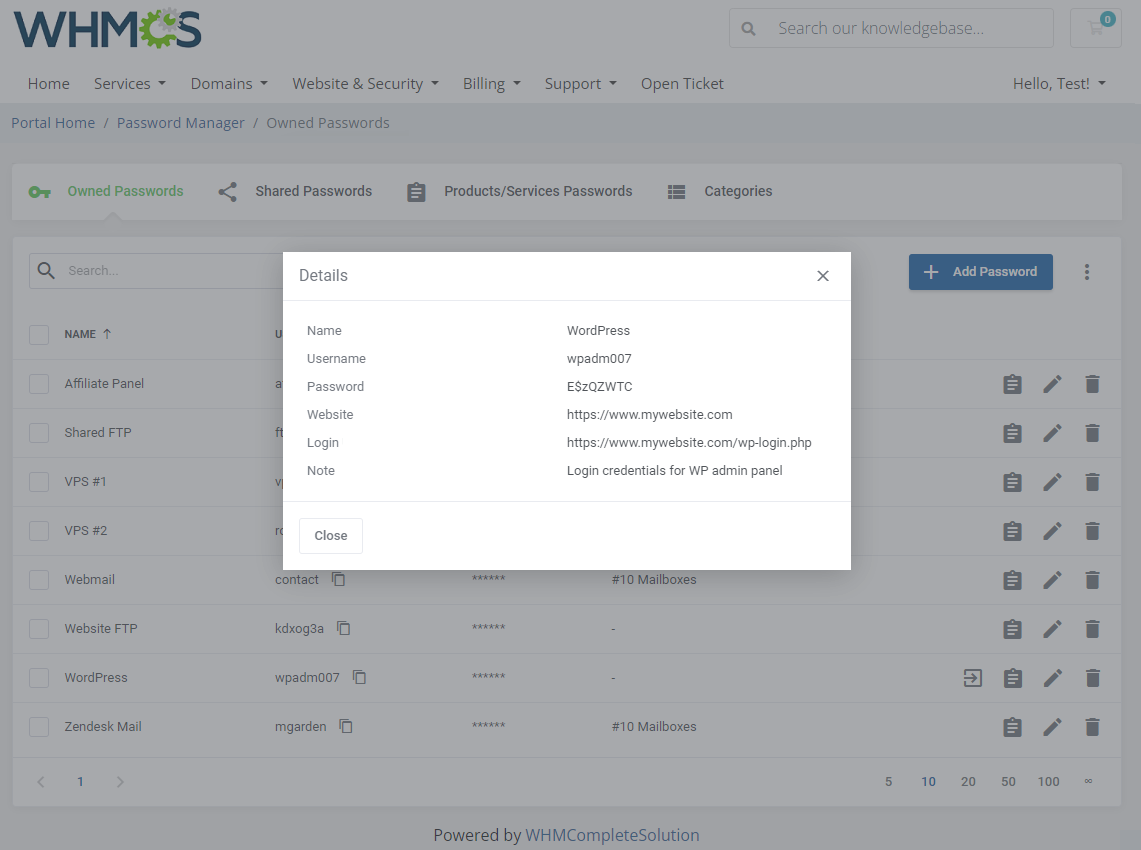Screen dimensions: 1141x850
Task: Edit the VPS #2 entry
Action: (x=1052, y=531)
